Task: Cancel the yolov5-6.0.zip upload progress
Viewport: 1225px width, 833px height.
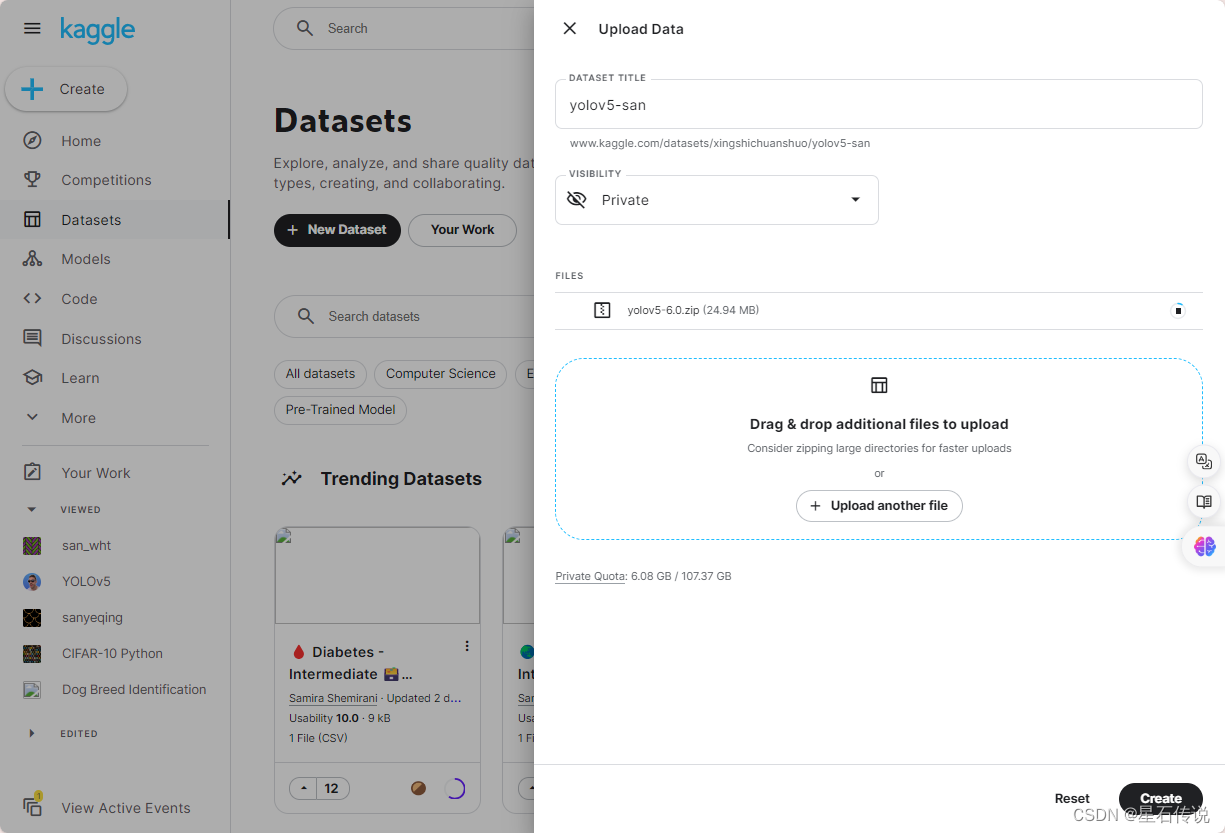Action: click(x=1178, y=310)
